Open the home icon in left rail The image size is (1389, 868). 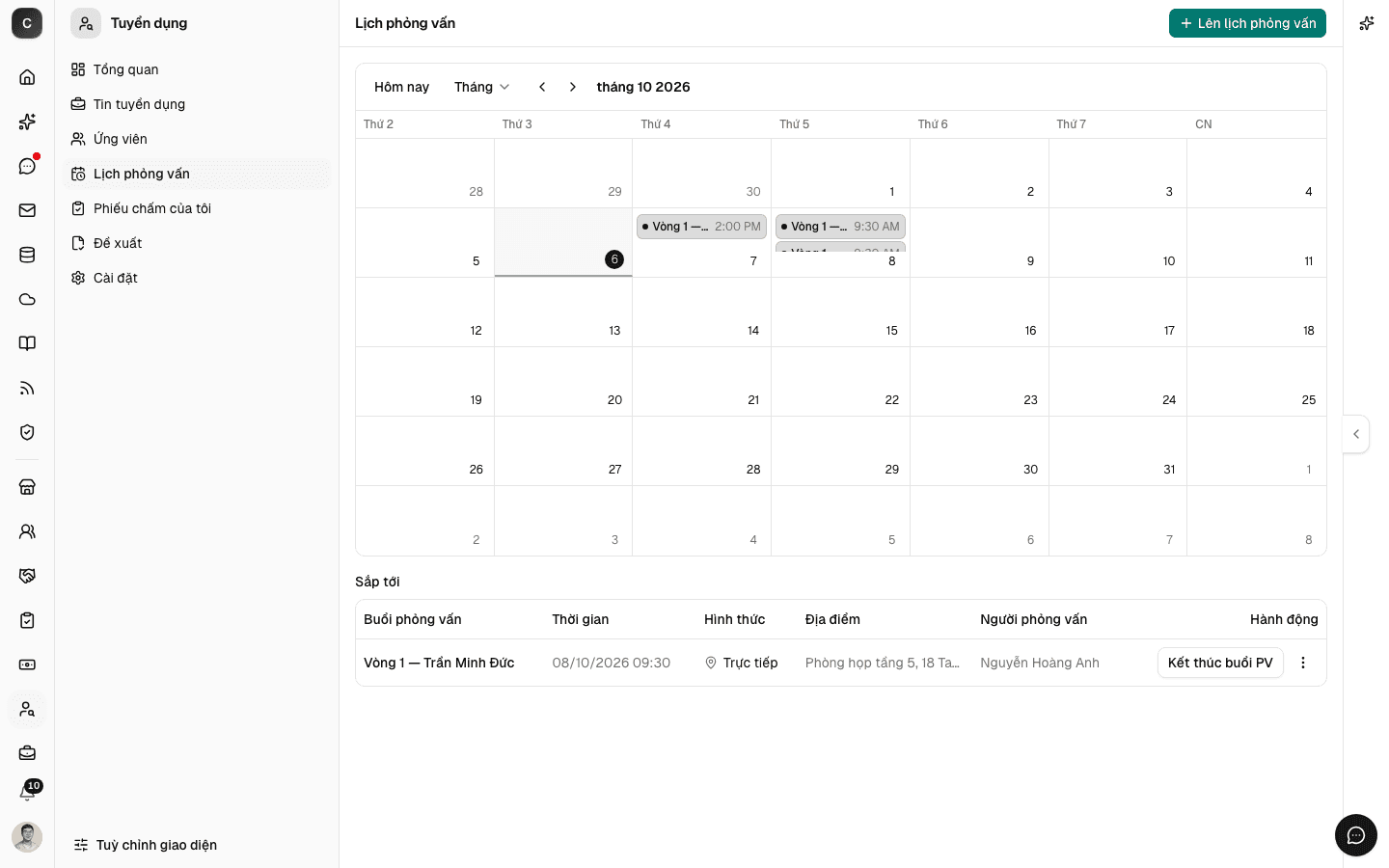[27, 77]
